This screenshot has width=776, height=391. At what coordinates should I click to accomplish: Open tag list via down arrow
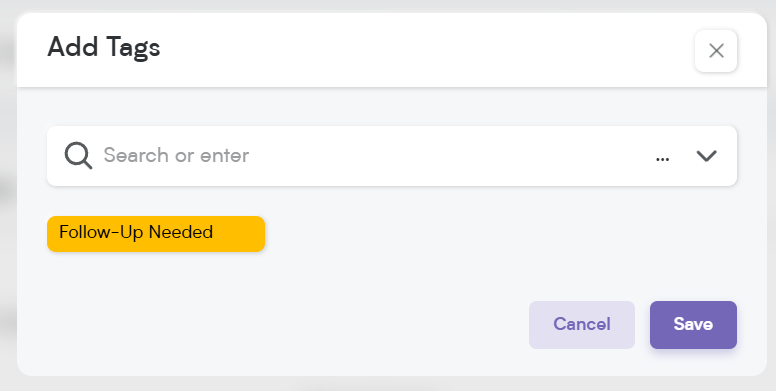pyautogui.click(x=706, y=156)
